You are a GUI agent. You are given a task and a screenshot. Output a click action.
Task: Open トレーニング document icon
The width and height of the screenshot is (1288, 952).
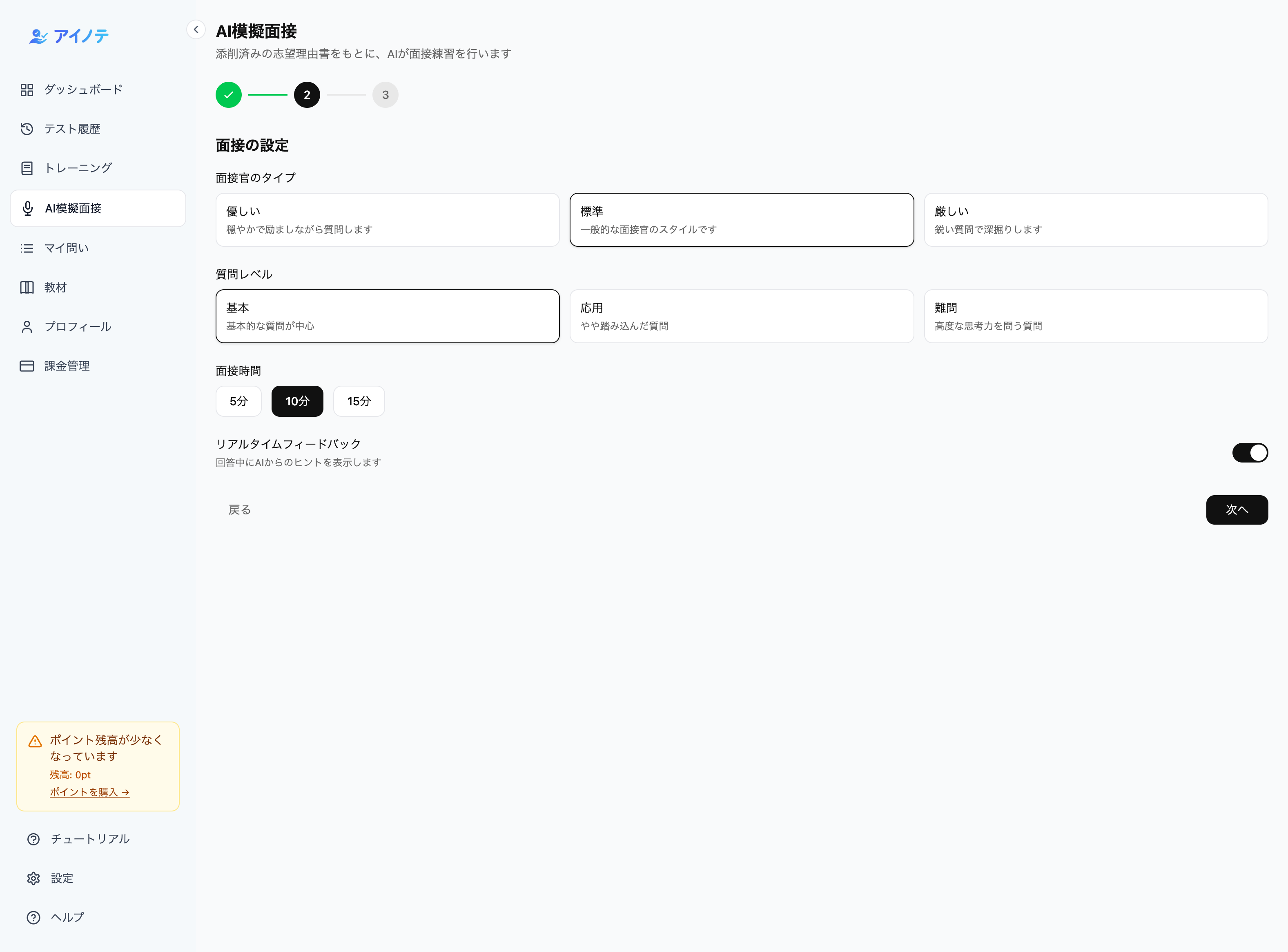tap(27, 168)
